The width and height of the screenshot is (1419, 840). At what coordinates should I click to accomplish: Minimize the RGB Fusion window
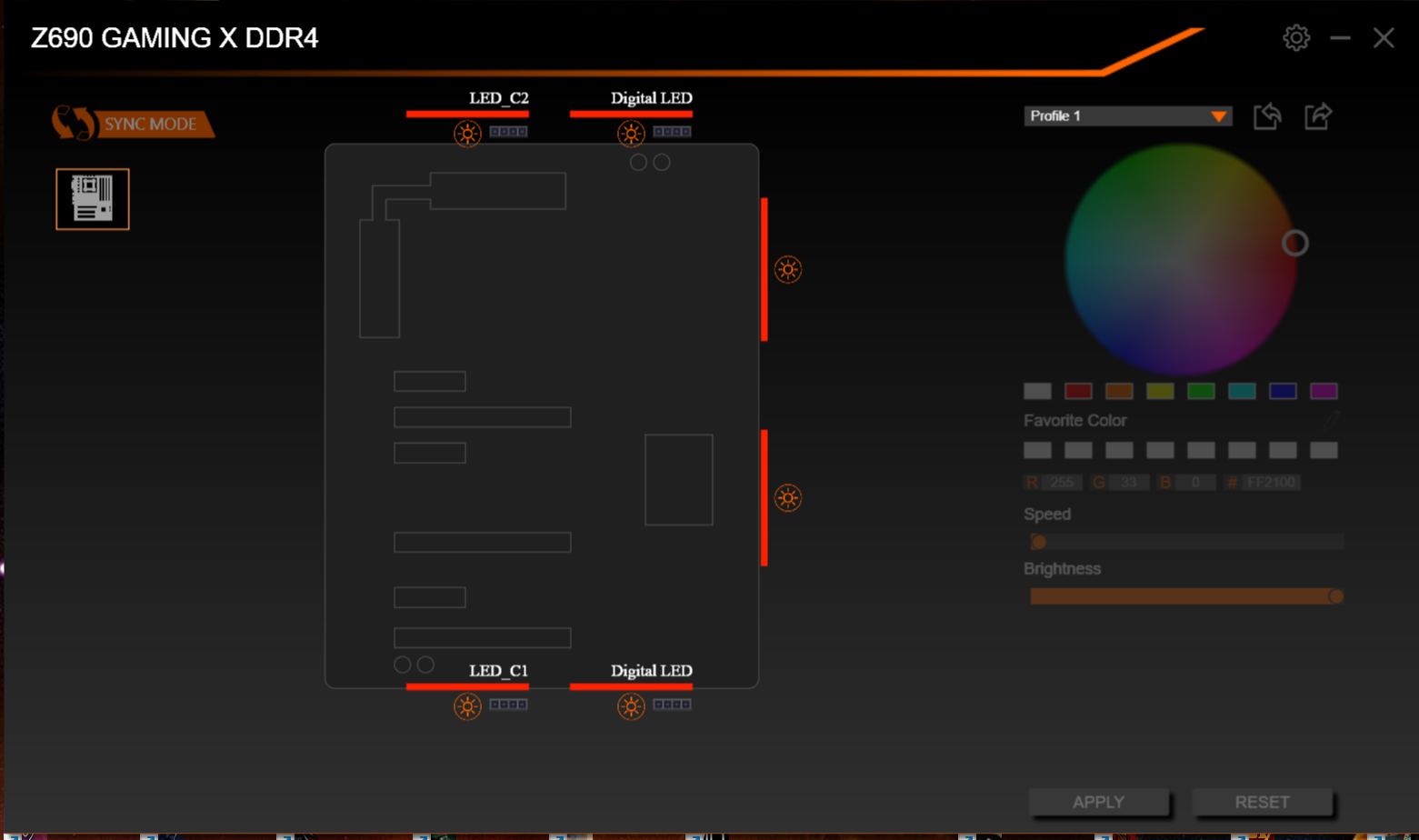(x=1340, y=38)
